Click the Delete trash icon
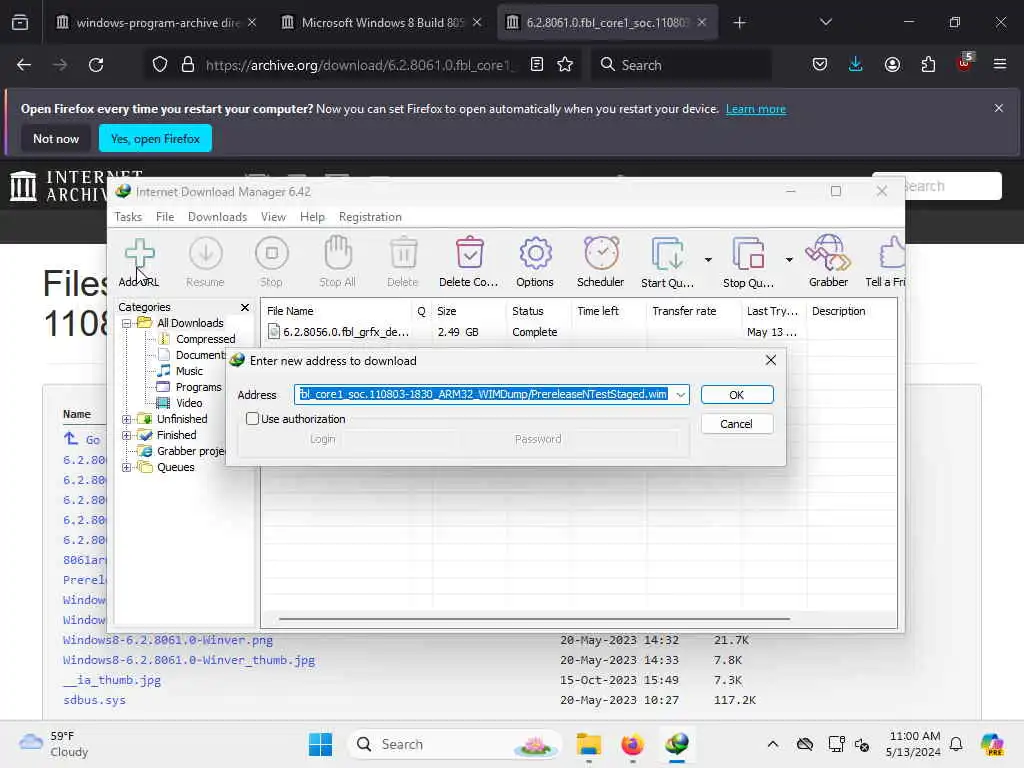The height and width of the screenshot is (768, 1024). pyautogui.click(x=403, y=262)
